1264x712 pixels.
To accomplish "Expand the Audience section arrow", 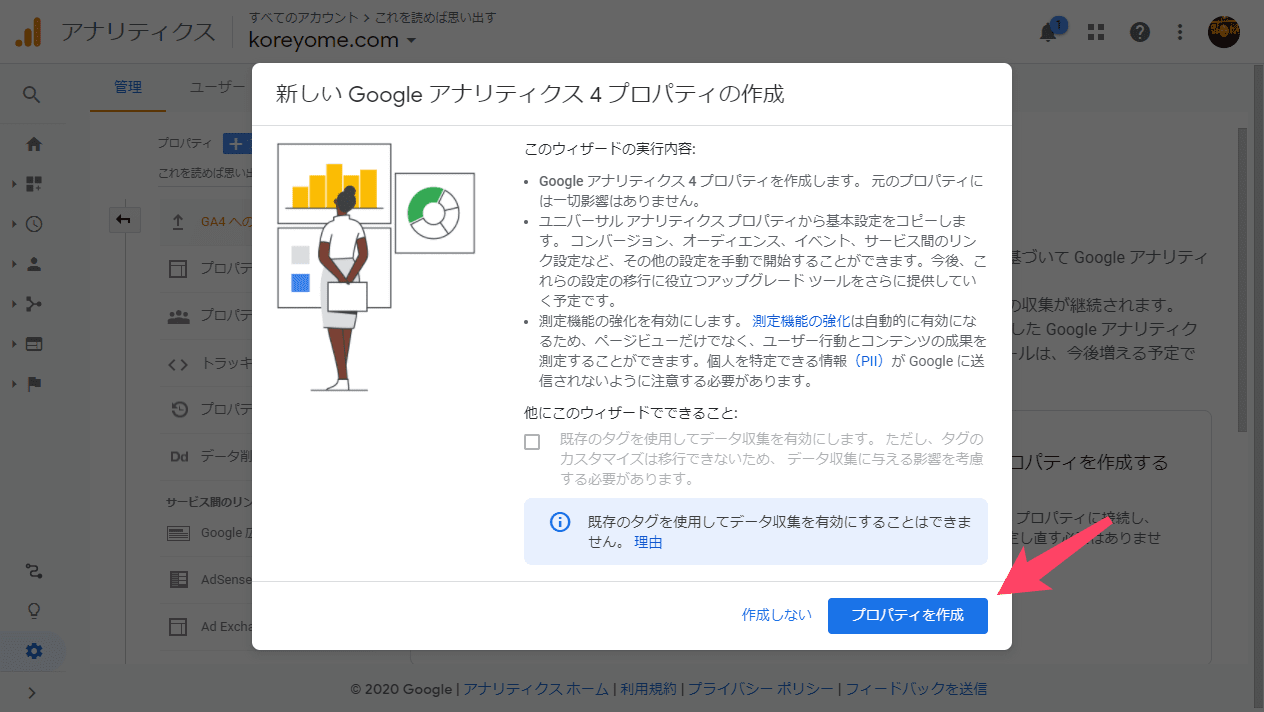I will (14, 264).
